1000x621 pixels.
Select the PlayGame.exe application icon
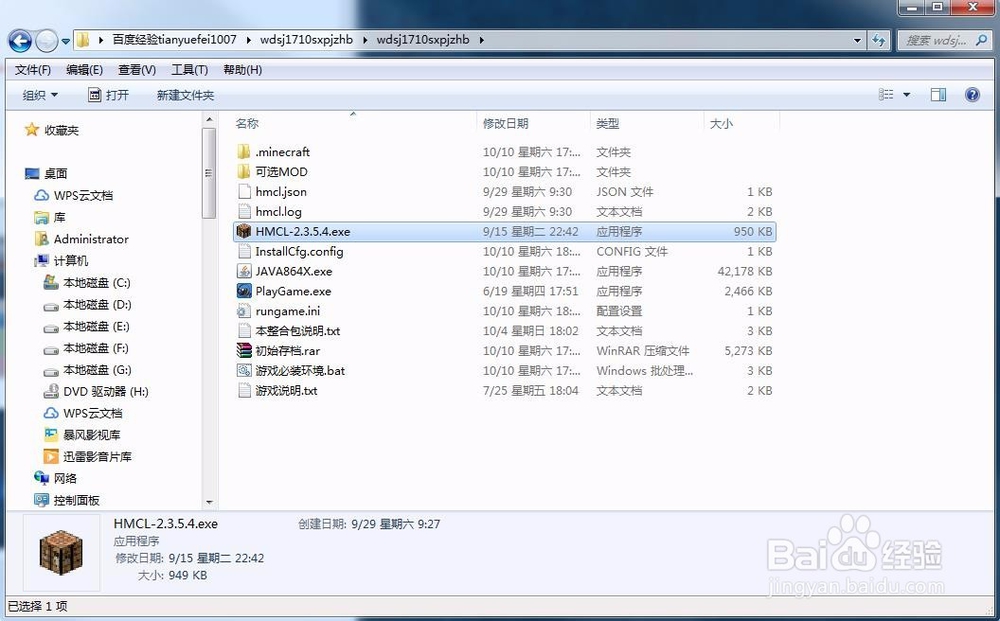(x=244, y=291)
